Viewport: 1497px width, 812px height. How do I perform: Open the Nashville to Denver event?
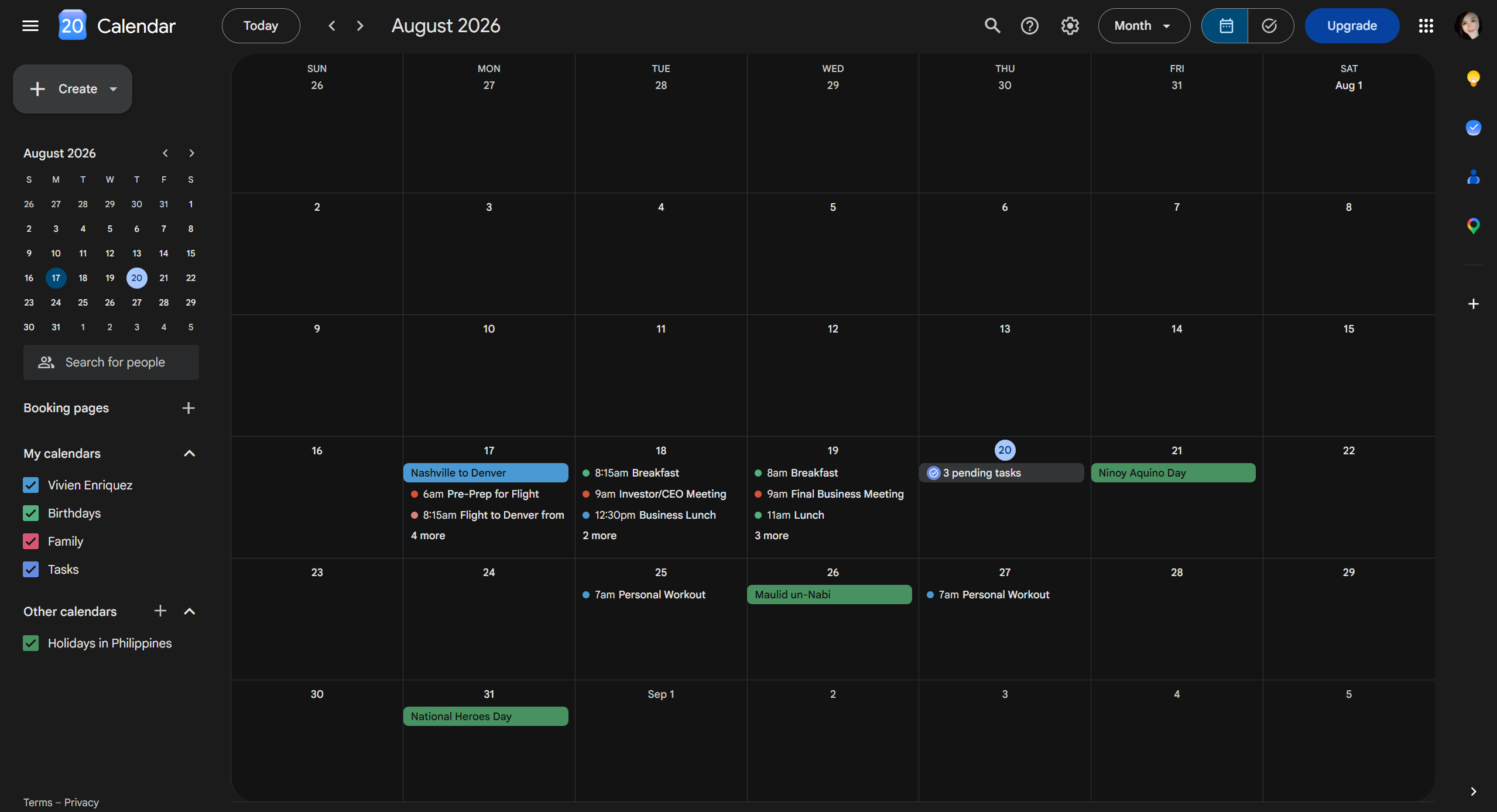(485, 473)
